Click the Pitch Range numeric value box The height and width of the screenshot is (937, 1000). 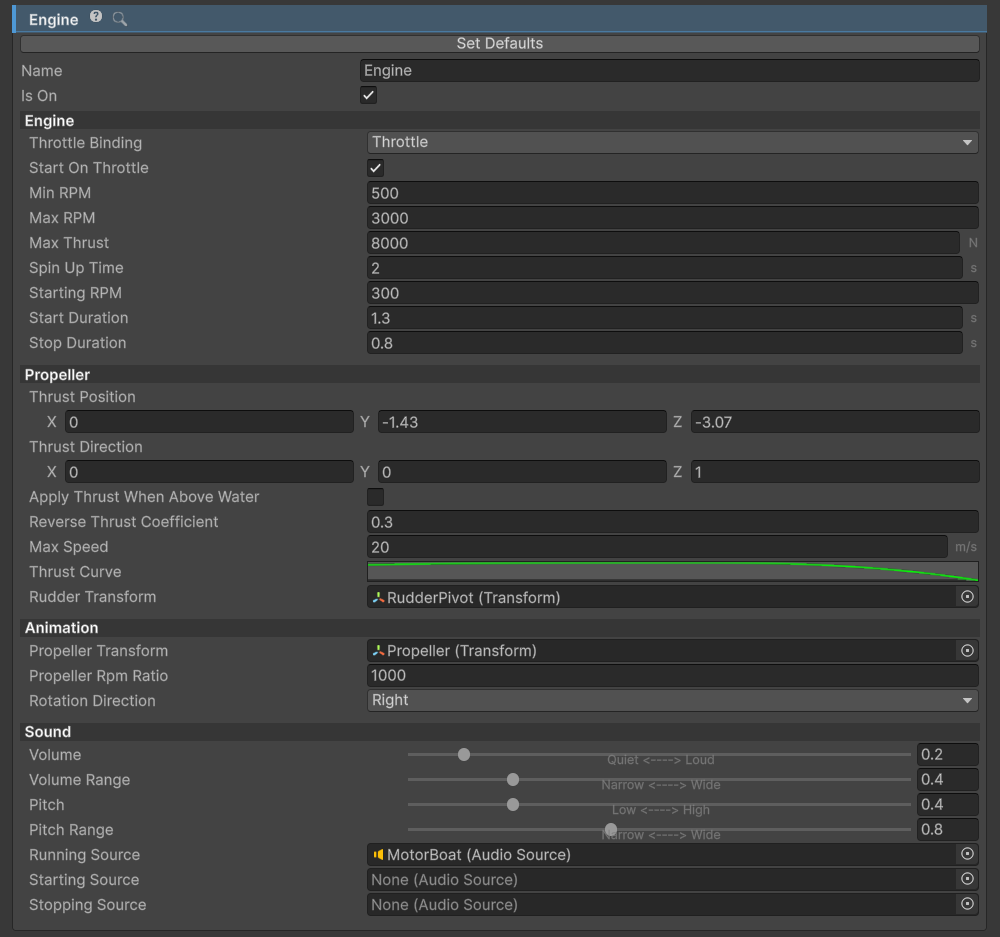(x=948, y=829)
